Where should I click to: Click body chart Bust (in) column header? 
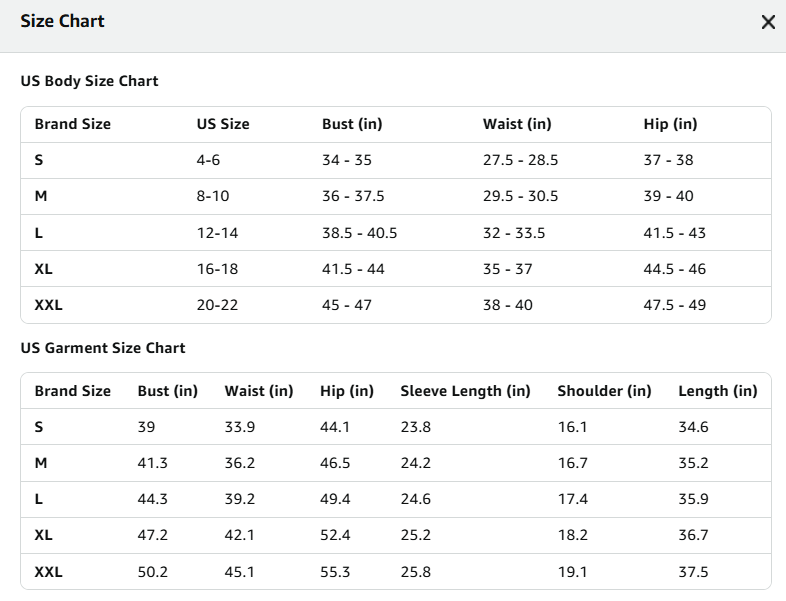(x=352, y=124)
